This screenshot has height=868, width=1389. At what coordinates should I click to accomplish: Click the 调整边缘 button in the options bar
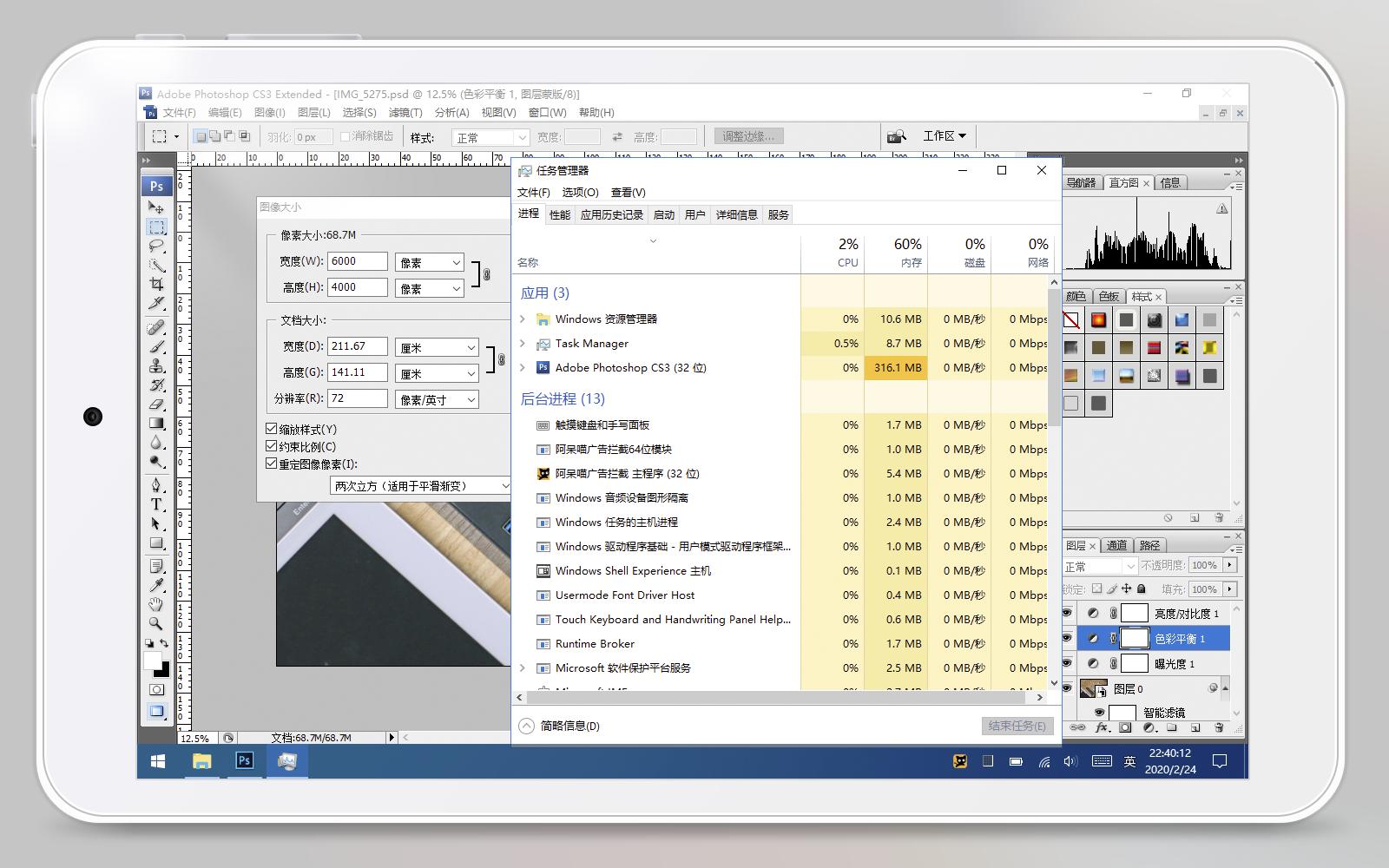748,135
